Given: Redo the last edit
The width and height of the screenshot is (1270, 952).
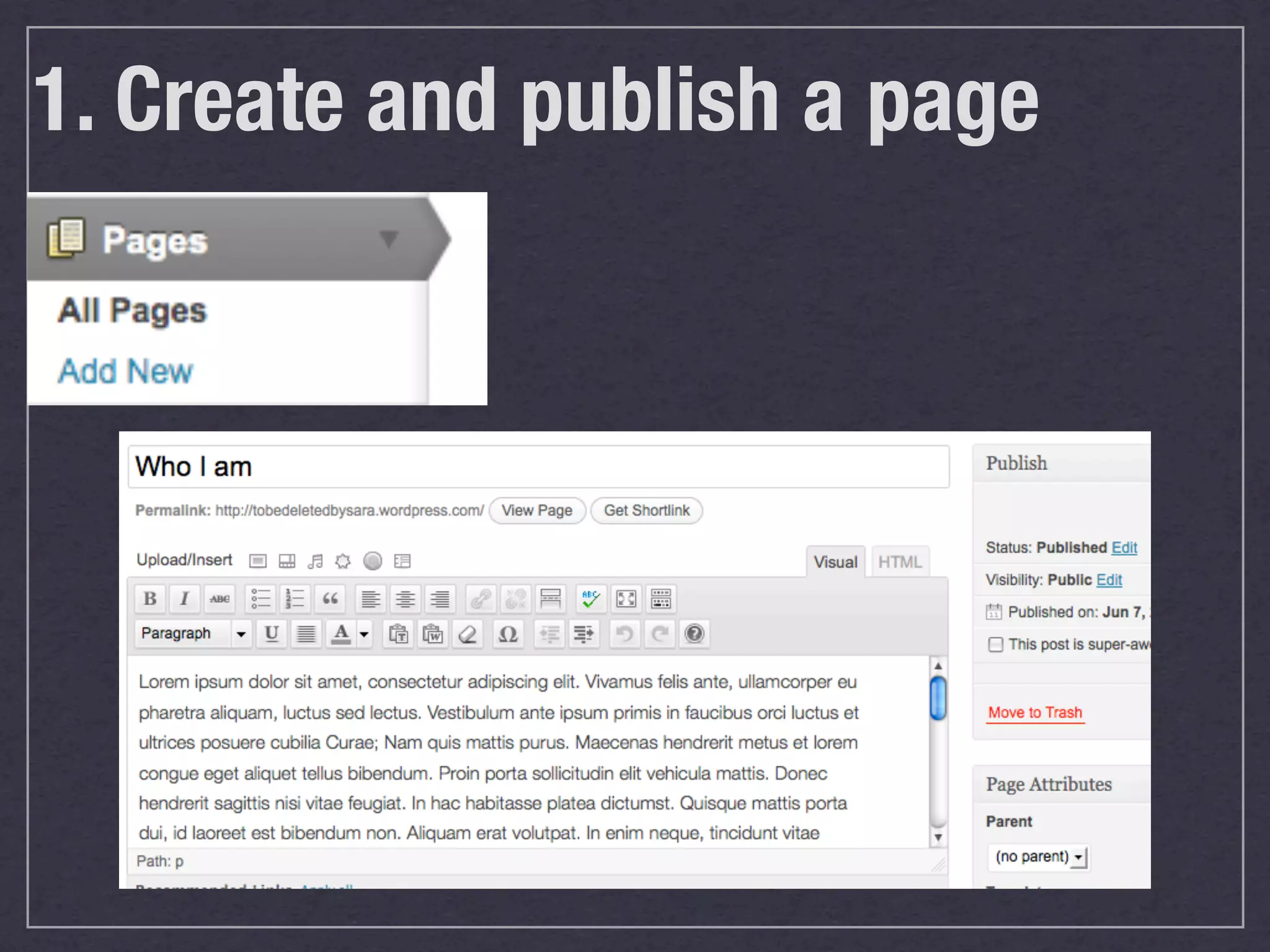Looking at the screenshot, I should click(x=660, y=633).
